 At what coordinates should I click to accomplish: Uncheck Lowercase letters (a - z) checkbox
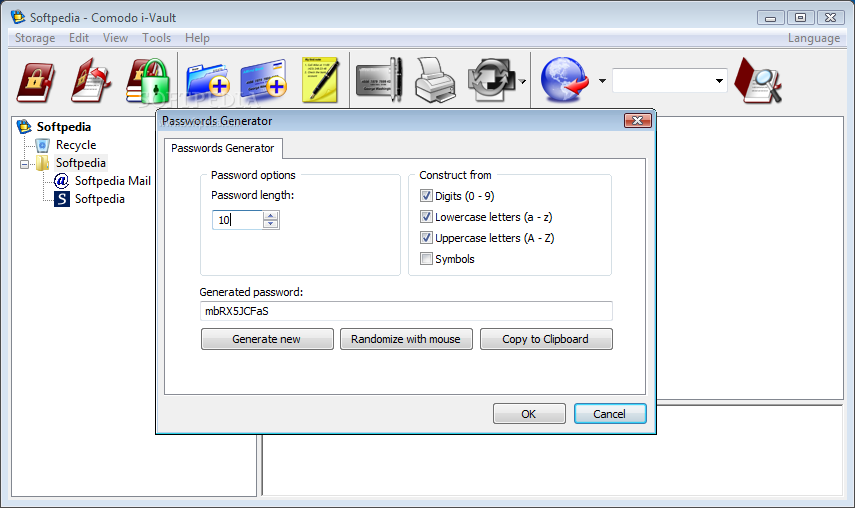pos(426,217)
